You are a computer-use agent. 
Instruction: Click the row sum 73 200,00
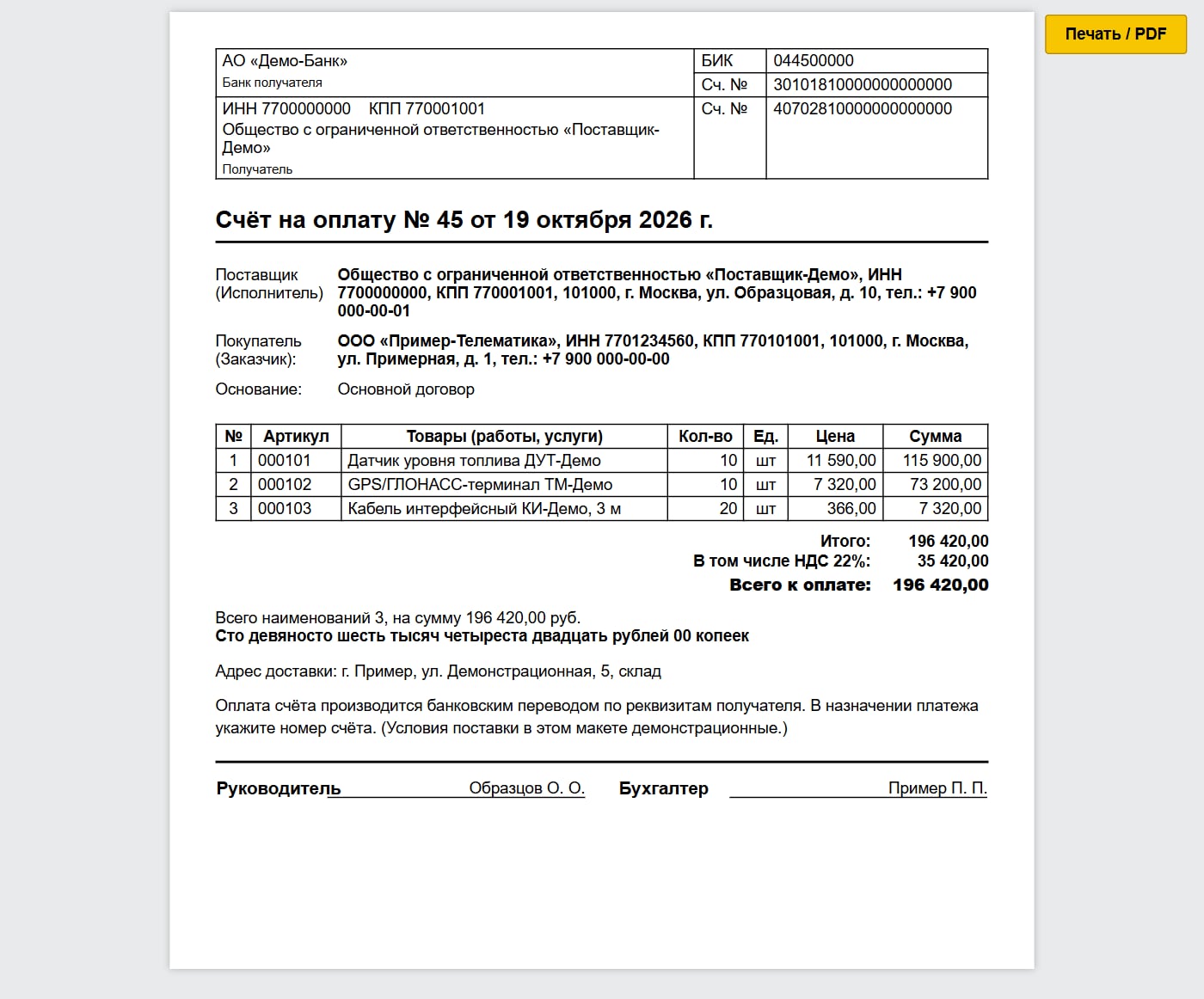pyautogui.click(x=946, y=485)
